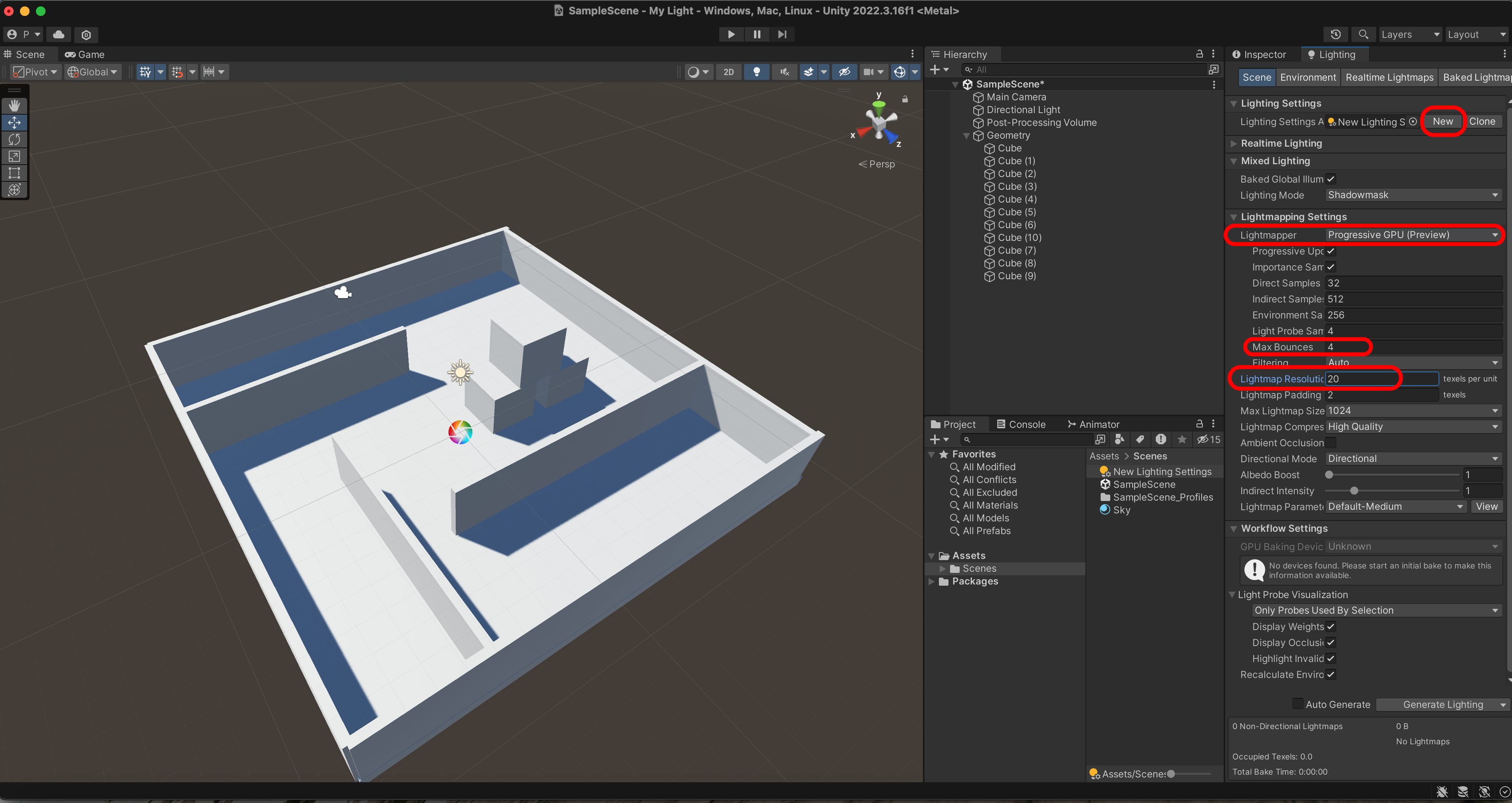Click the Rect transform tool
Image resolution: width=1512 pixels, height=803 pixels.
tap(15, 173)
